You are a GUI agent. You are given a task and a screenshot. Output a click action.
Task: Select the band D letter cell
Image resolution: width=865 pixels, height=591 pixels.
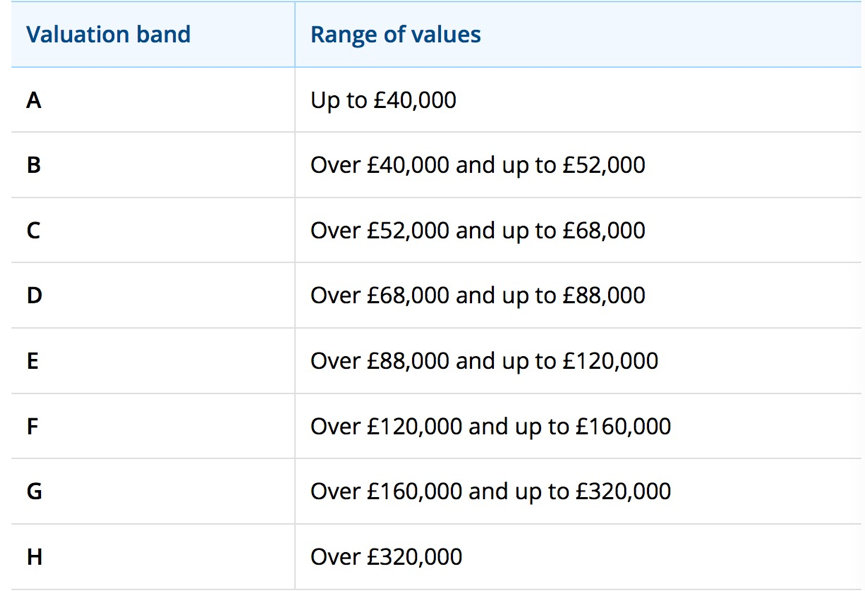pyautogui.click(x=34, y=296)
